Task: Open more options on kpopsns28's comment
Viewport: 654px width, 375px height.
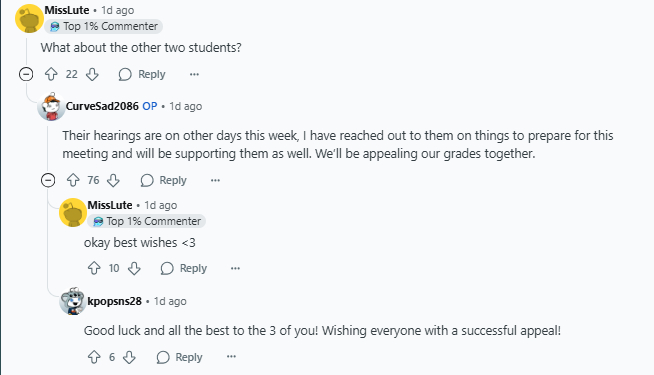Action: point(231,357)
